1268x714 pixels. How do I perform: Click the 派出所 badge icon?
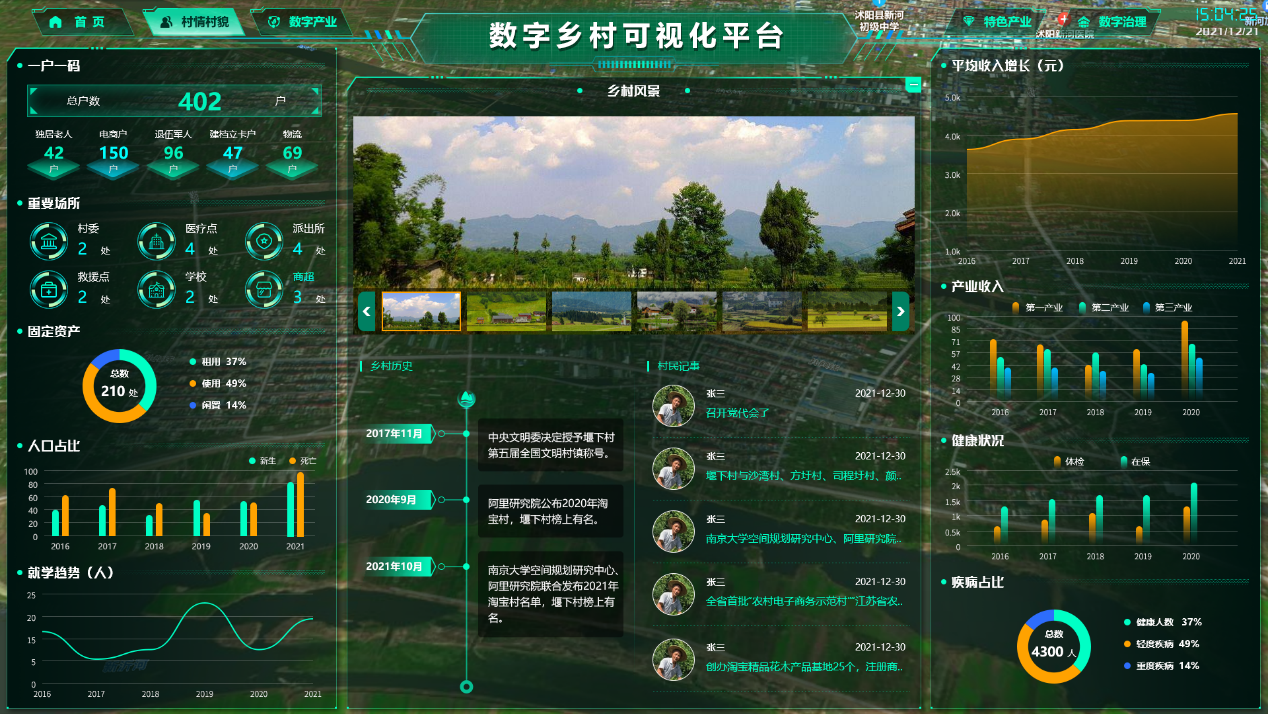[264, 240]
